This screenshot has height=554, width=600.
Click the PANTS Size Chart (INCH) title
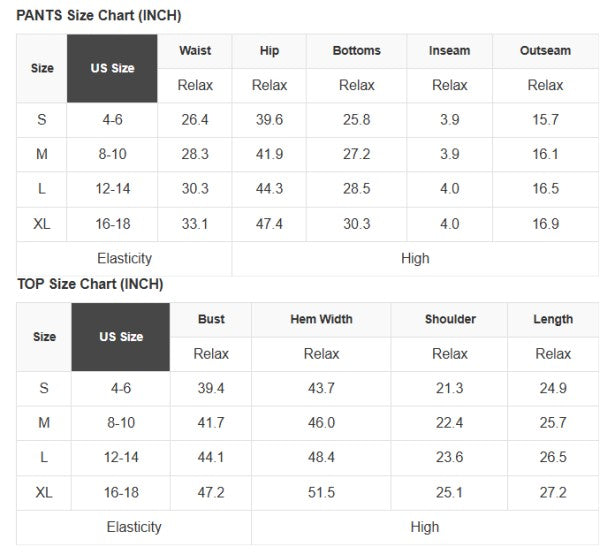pyautogui.click(x=99, y=16)
